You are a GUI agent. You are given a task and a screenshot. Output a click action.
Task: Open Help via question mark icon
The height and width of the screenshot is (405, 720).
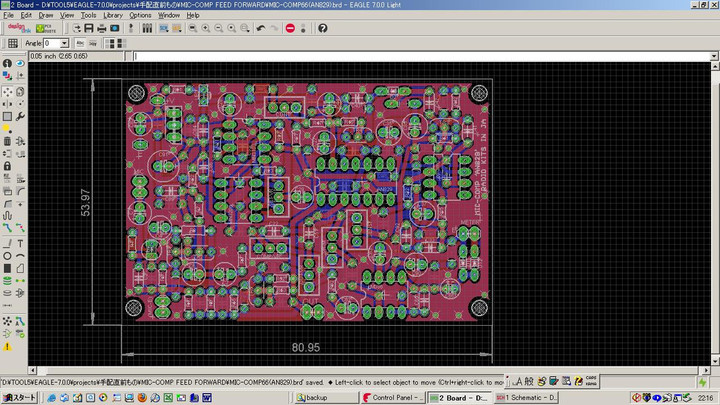(322, 28)
